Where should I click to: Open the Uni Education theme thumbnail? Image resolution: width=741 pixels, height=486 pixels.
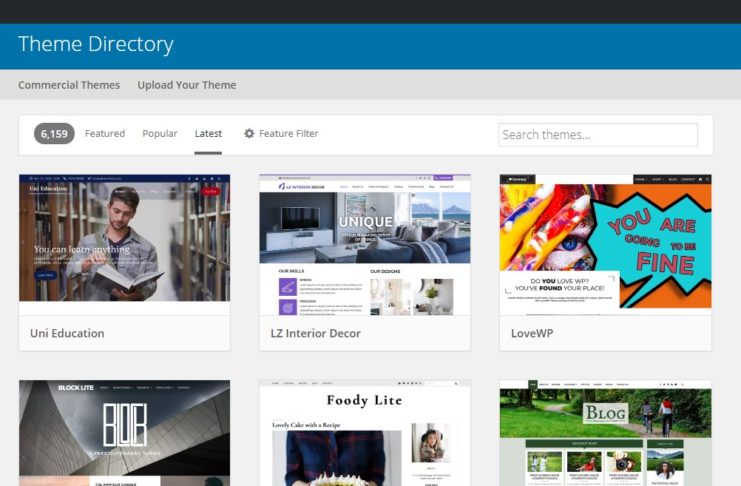tap(125, 244)
